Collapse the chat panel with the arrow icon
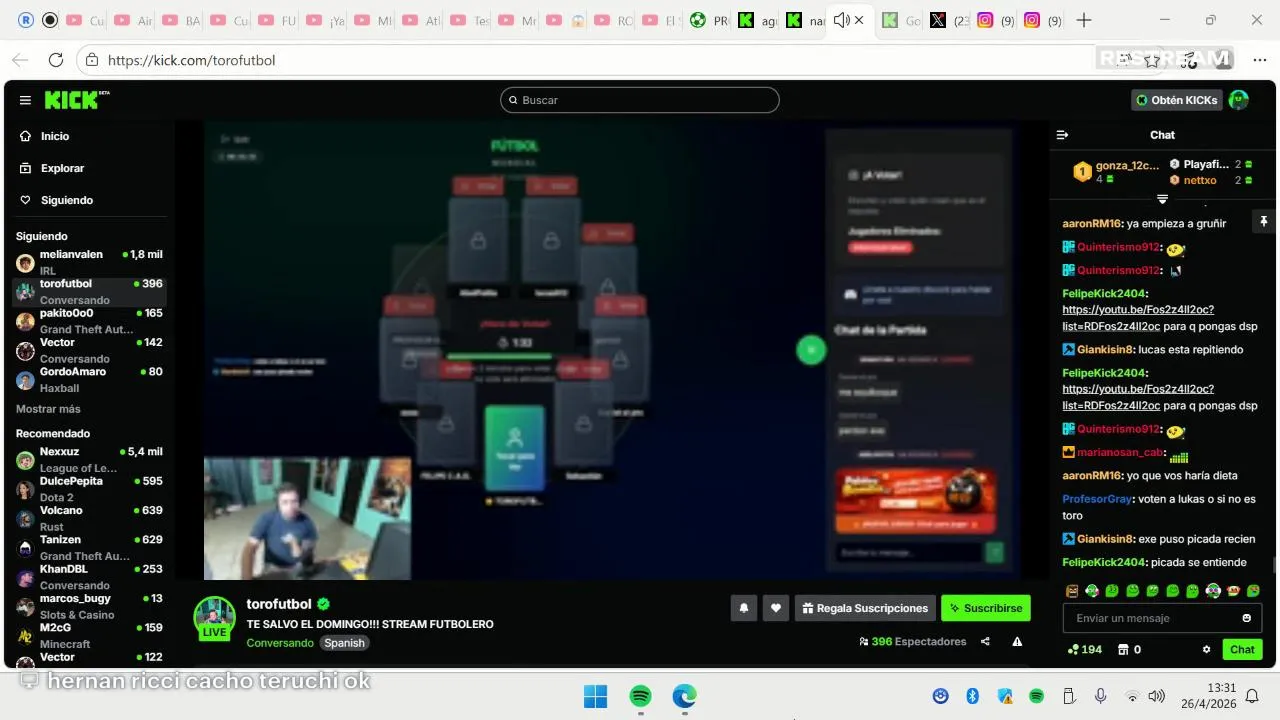 pos(1062,135)
